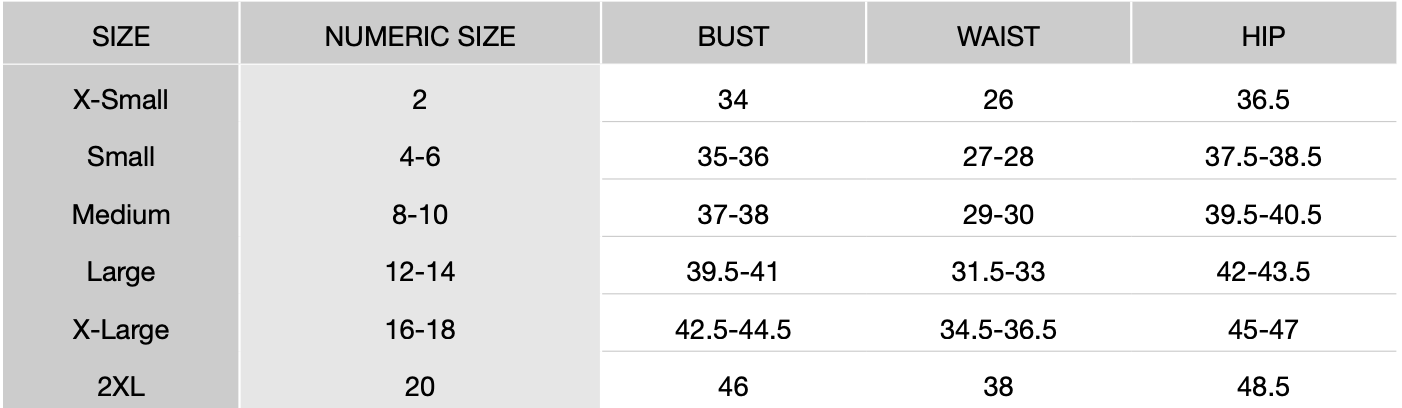The image size is (1402, 408).
Task: Click hip measurement 42-43.5
Action: (x=1265, y=272)
